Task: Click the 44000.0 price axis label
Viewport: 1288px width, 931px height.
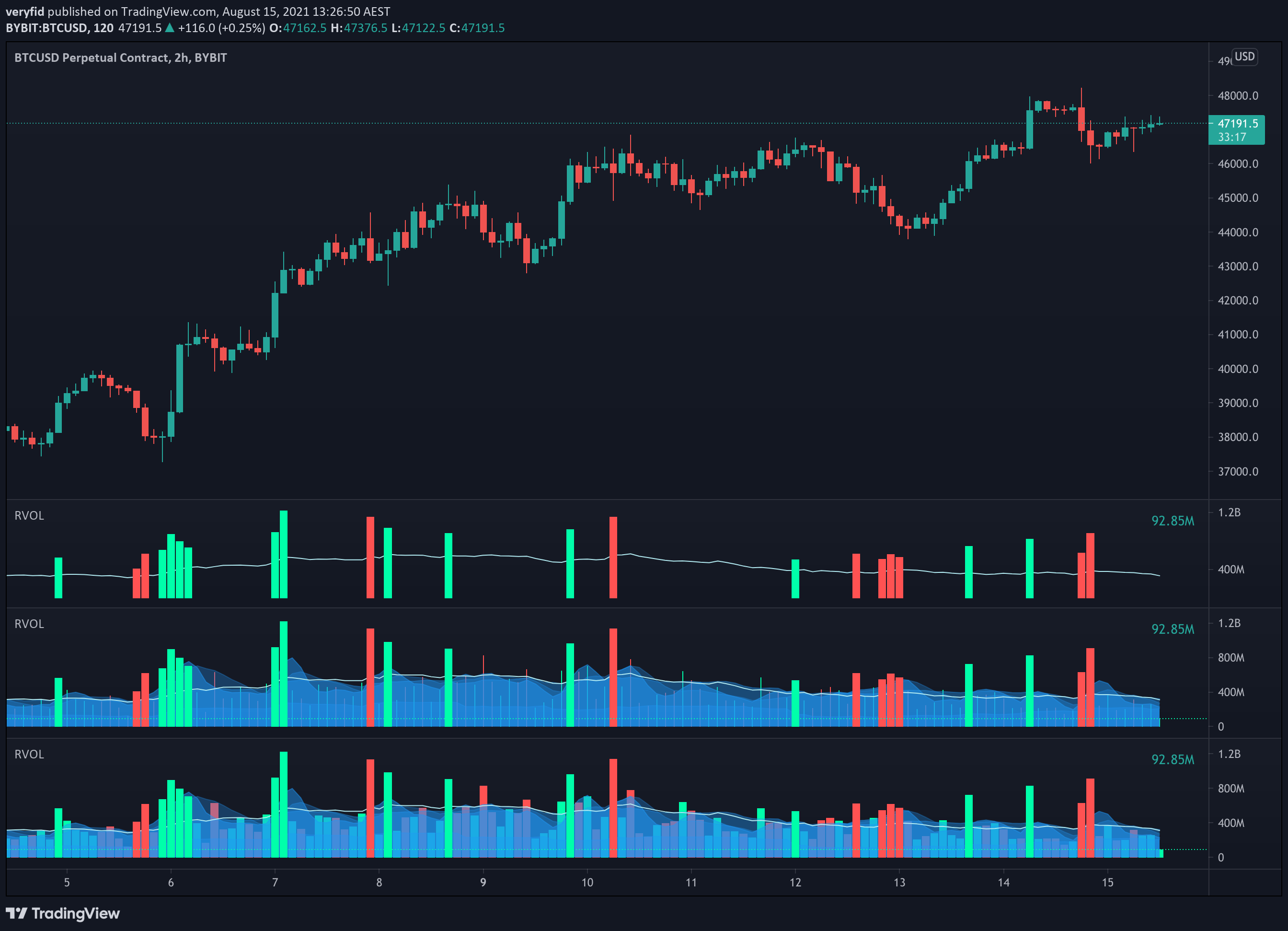Action: pyautogui.click(x=1238, y=232)
